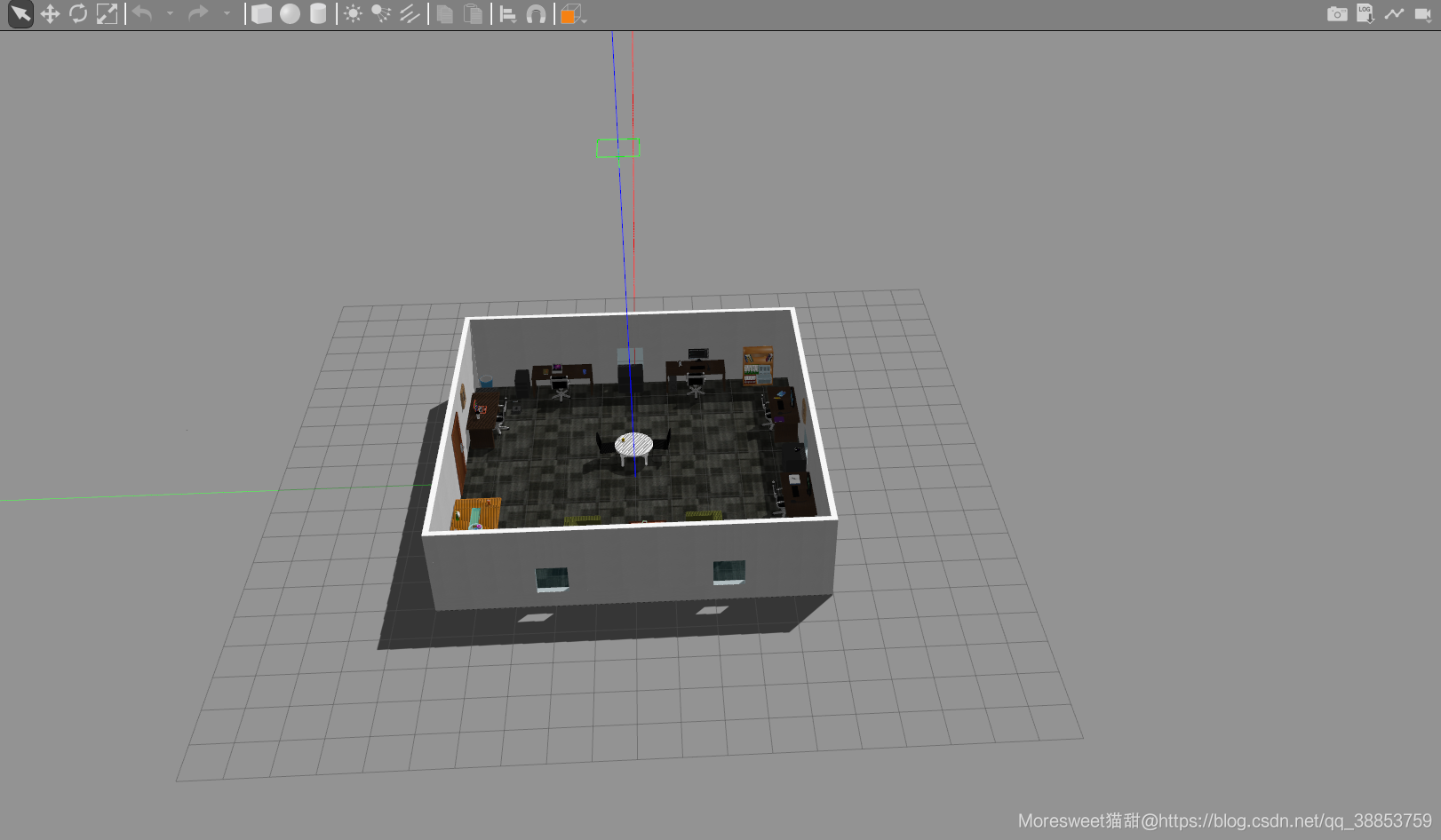The image size is (1441, 840).
Task: Switch to Translate mode
Action: pyautogui.click(x=51, y=14)
